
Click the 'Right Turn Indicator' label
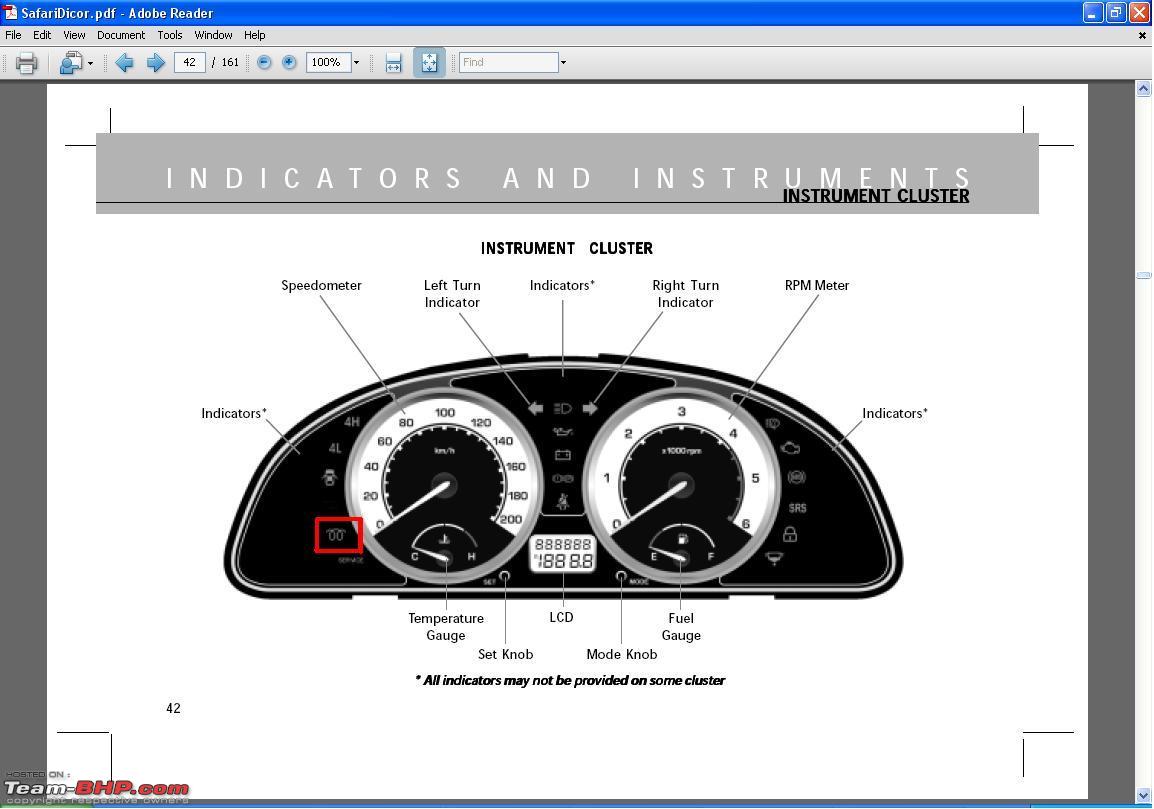tap(685, 294)
